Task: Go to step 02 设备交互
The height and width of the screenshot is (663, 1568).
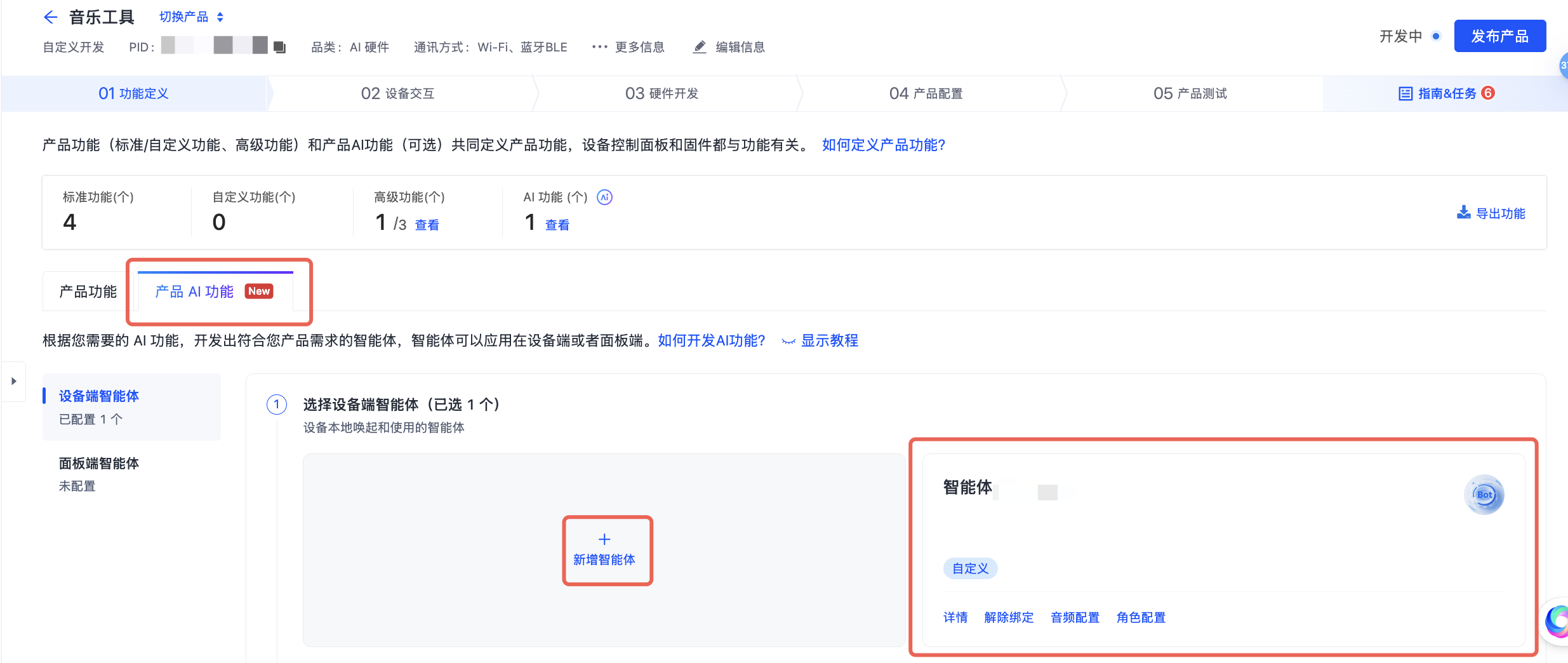Action: [397, 93]
